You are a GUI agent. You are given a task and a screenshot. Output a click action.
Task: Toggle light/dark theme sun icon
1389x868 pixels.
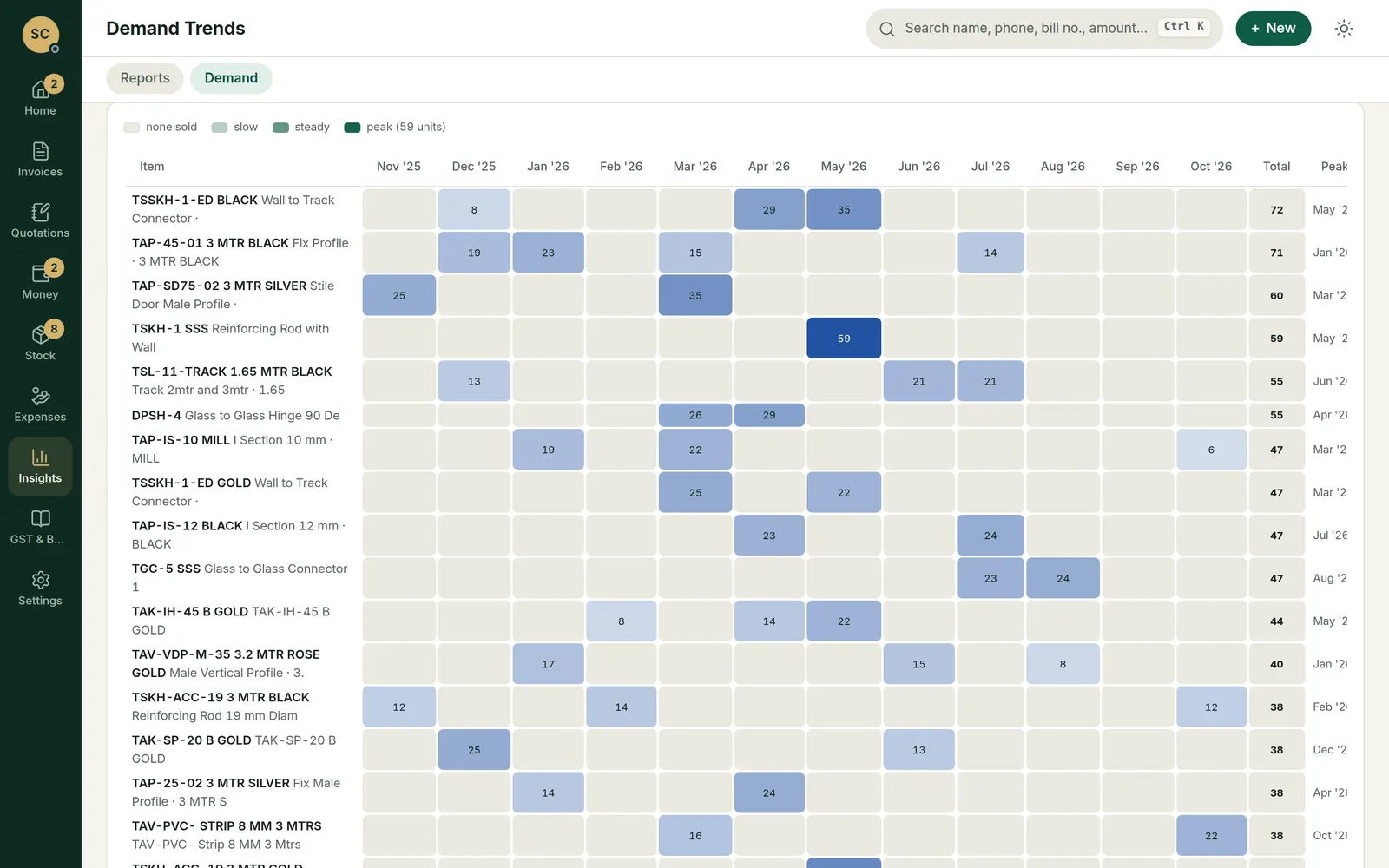(1344, 29)
